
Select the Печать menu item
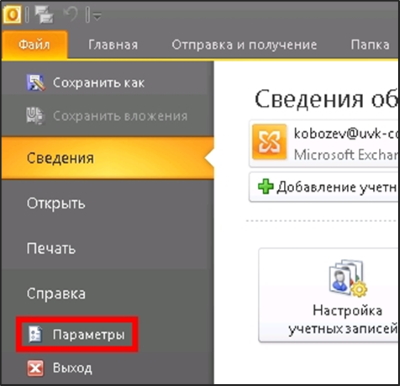(51, 249)
